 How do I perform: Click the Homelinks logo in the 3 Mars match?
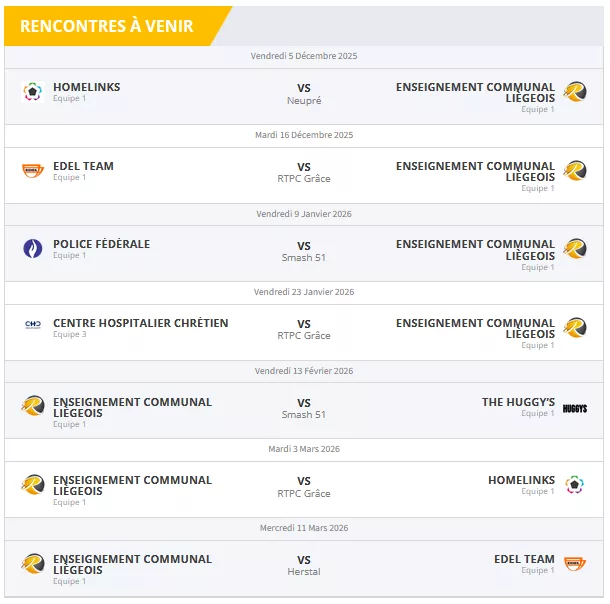[x=575, y=485]
